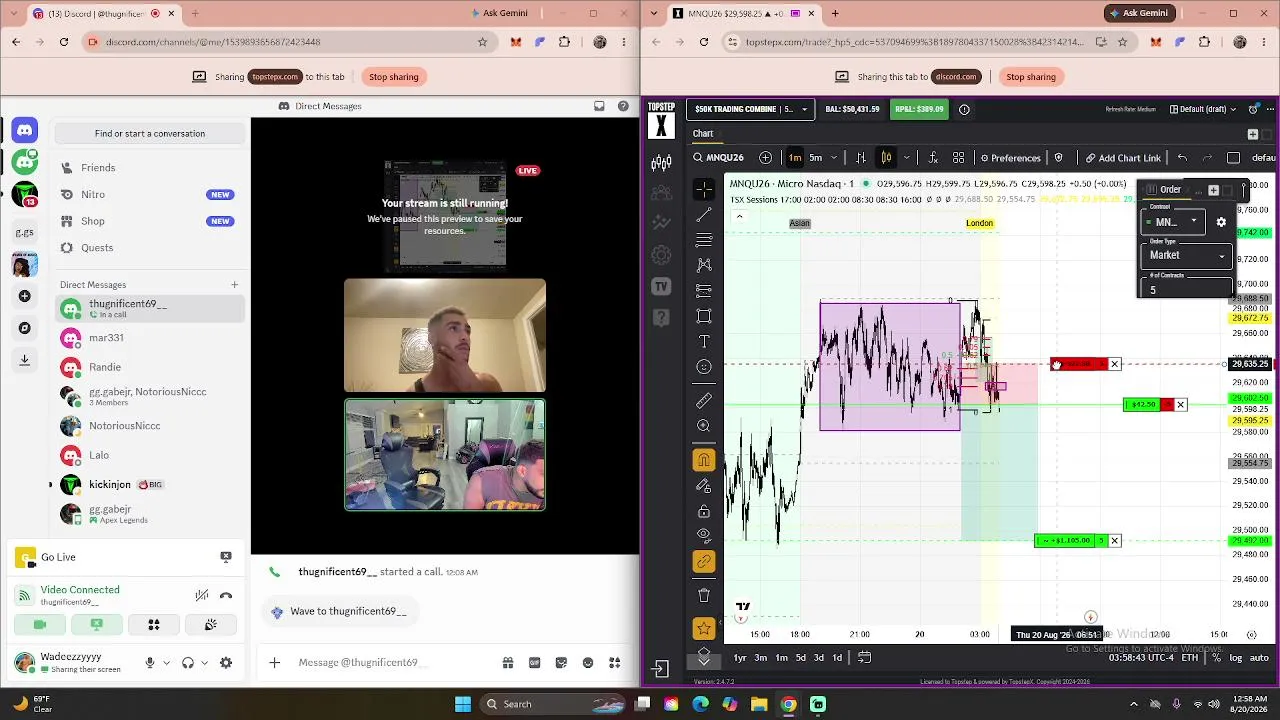Expand Discord microphone input options arrow
Screen dimensions: 1280x720
click(166, 662)
